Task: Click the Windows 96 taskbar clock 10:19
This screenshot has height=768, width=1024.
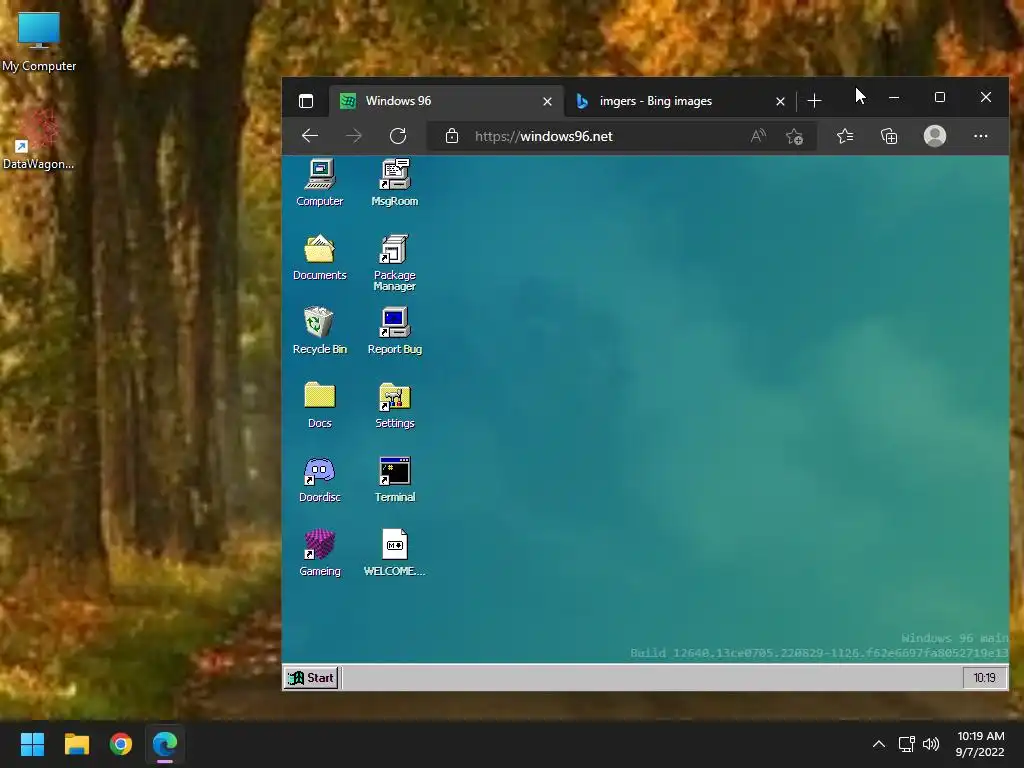Action: (x=984, y=678)
